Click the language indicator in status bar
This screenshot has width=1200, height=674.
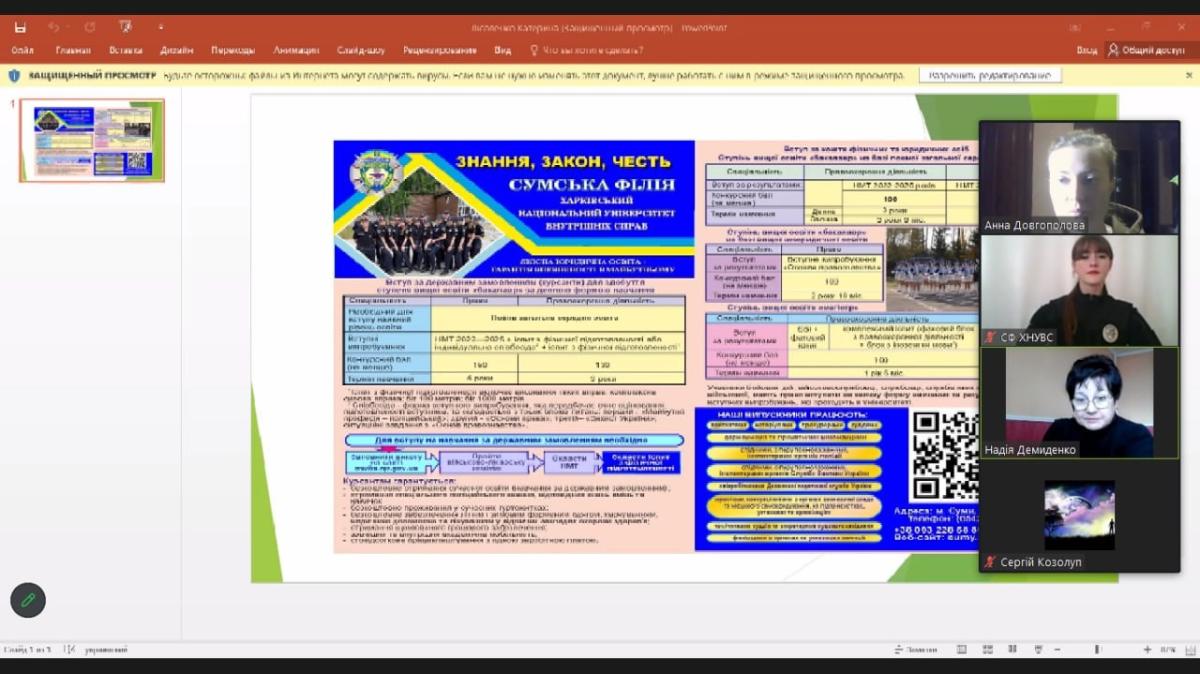105,650
